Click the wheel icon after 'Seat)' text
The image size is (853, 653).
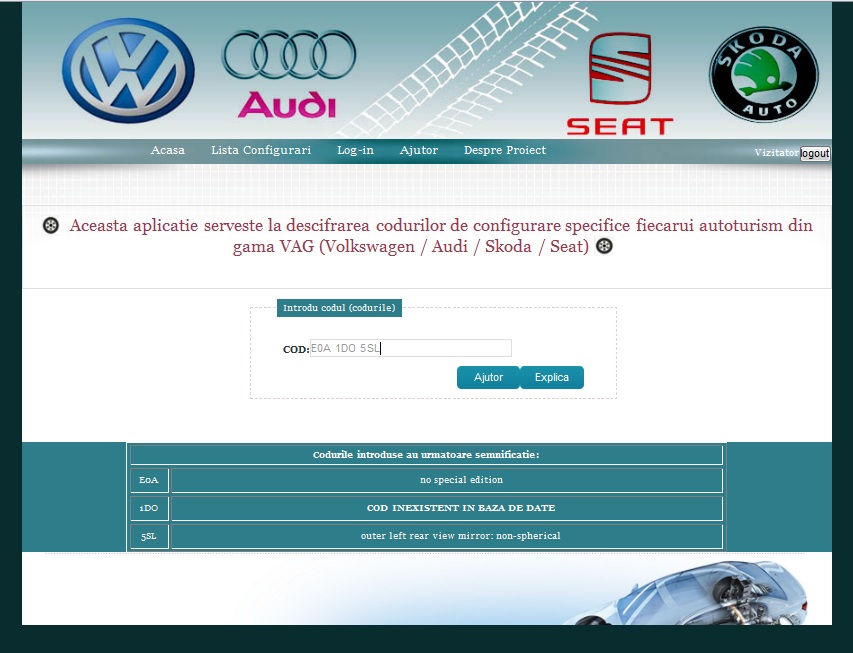coord(604,246)
